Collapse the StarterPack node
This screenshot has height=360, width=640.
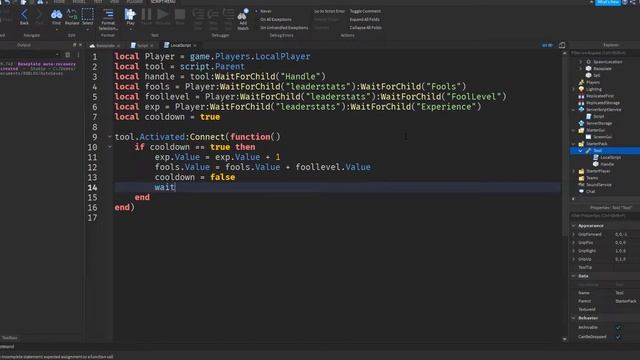[x=574, y=144]
